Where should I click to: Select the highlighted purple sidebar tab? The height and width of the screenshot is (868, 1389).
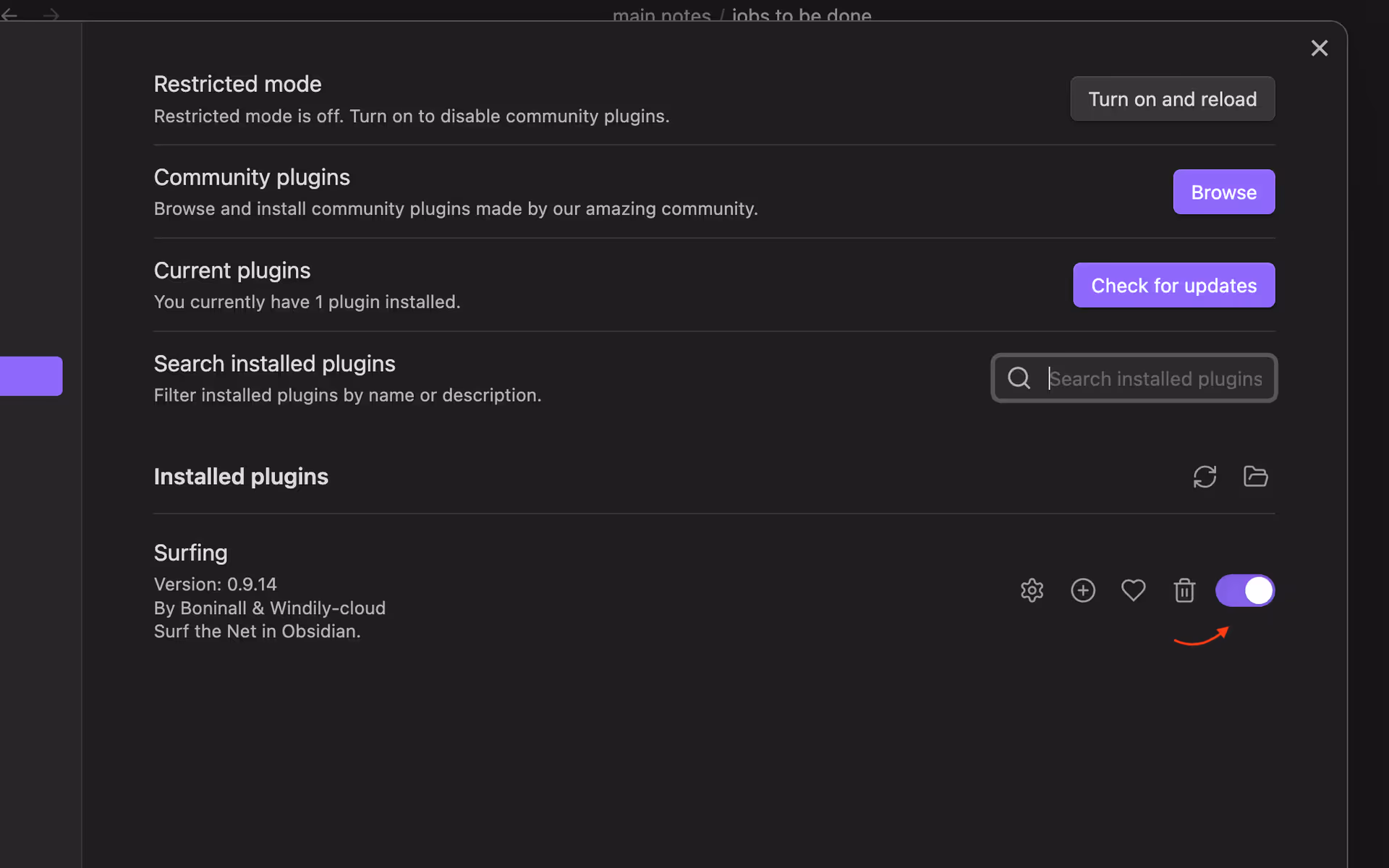31,376
